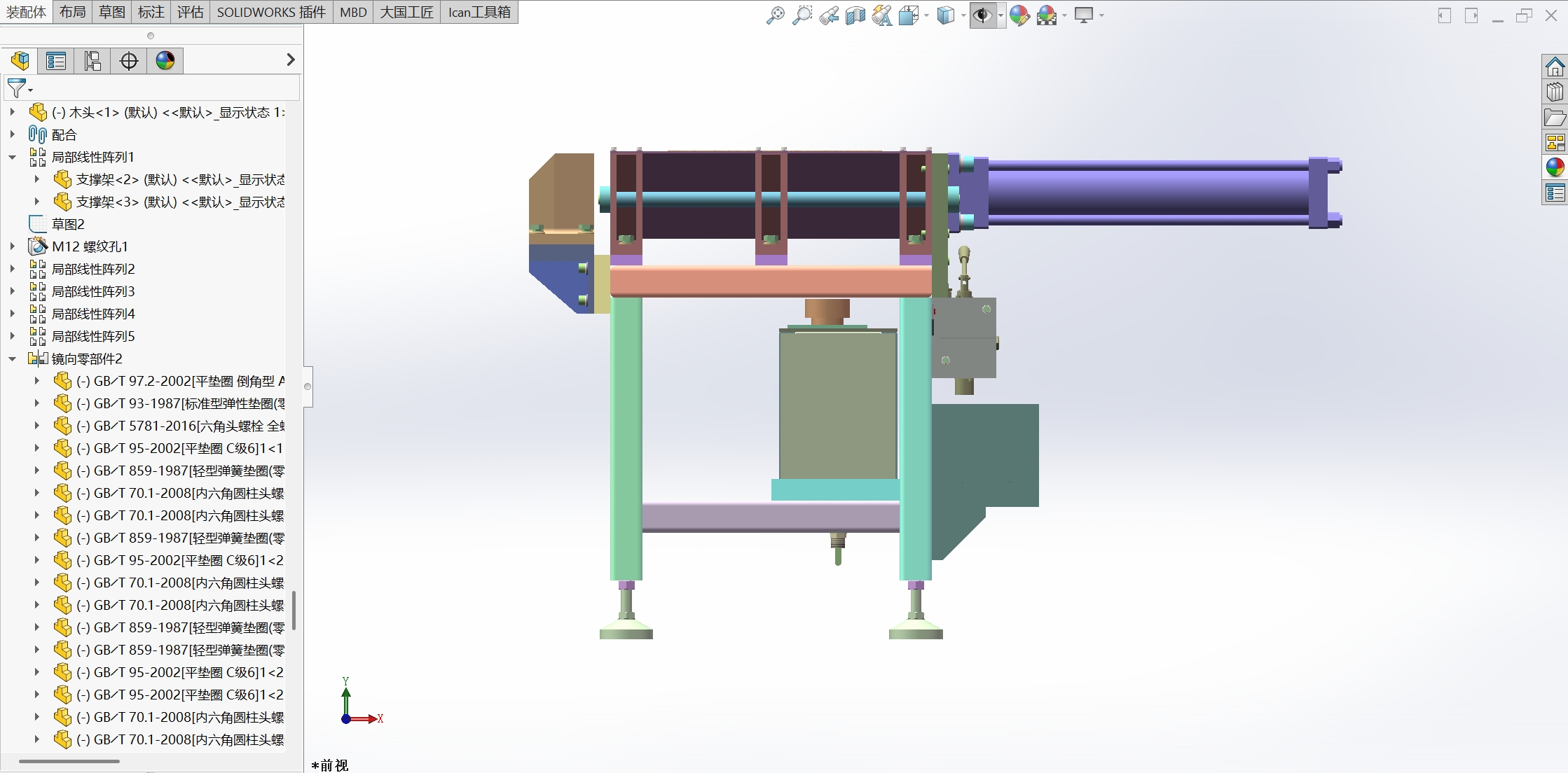
Task: Click the 镜向零部件2 mirror icon
Action: 38,358
